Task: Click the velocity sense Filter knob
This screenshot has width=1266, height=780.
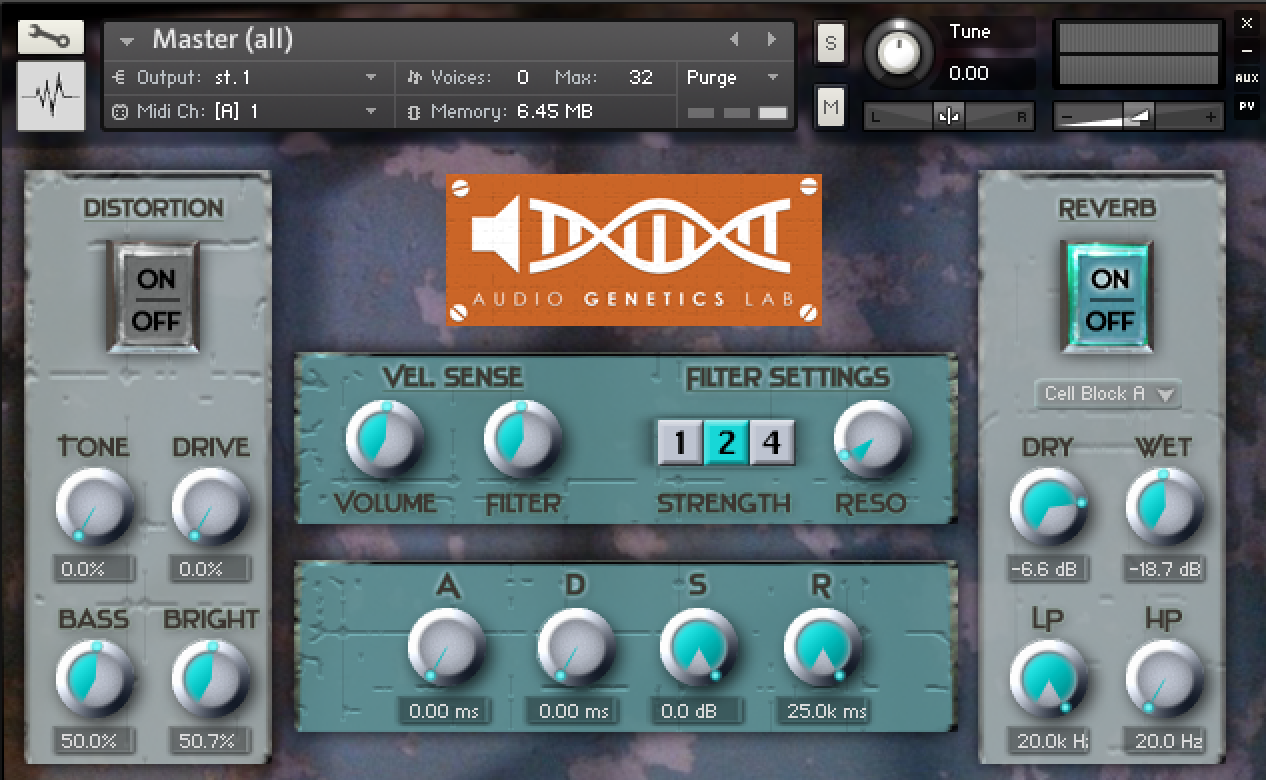Action: click(522, 439)
